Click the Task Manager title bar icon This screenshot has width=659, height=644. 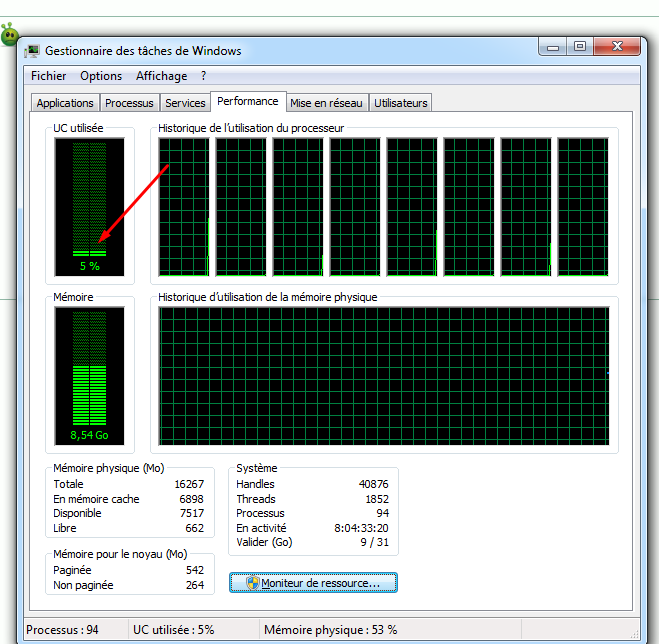point(32,51)
